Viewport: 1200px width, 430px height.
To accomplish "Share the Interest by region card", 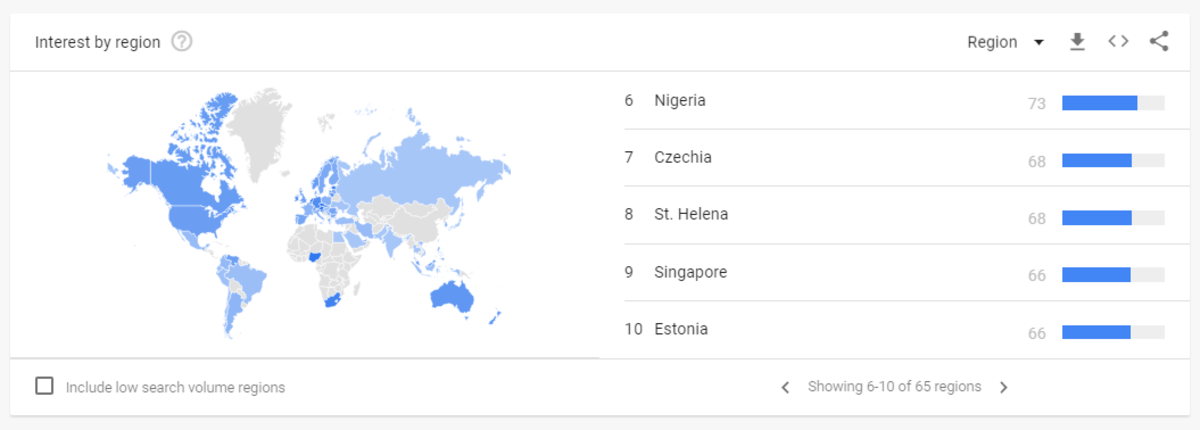I will [x=1159, y=42].
